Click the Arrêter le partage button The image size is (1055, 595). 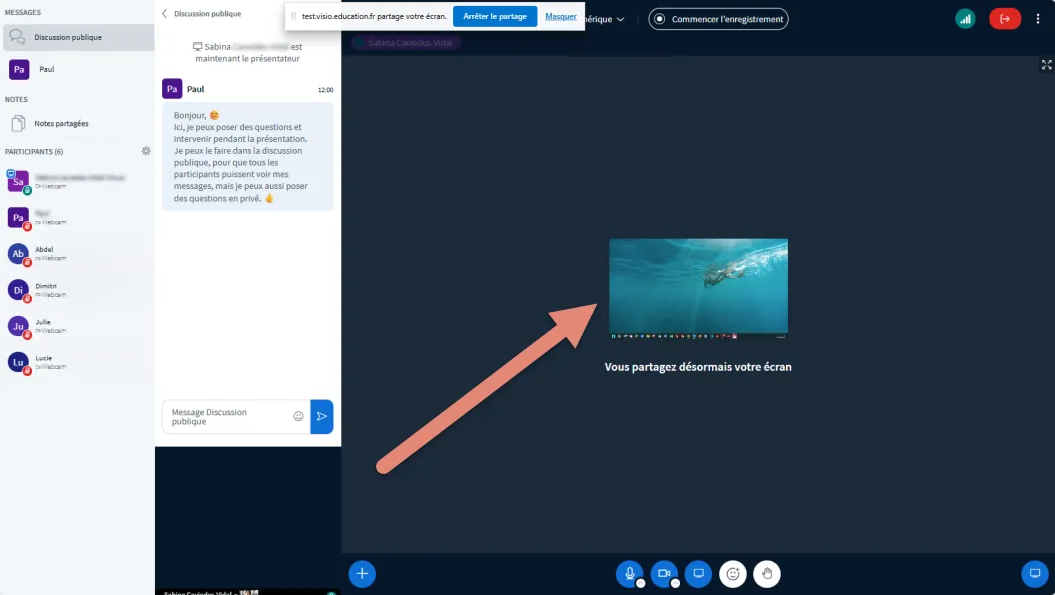click(x=495, y=17)
